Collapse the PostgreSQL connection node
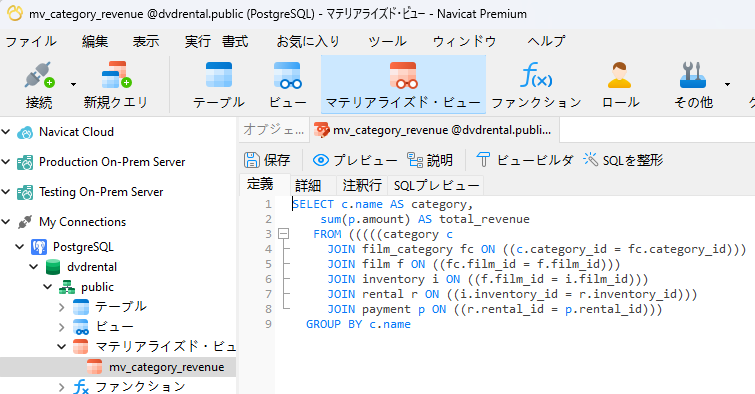This screenshot has width=755, height=394. 20,247
